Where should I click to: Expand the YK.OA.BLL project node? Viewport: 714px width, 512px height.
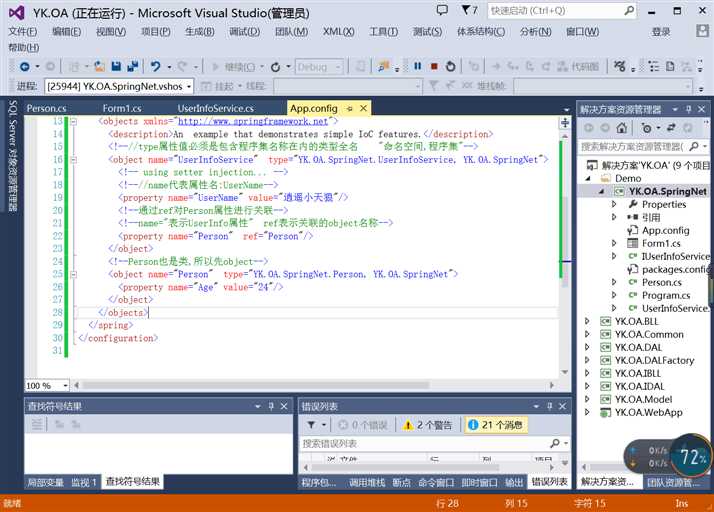587,321
